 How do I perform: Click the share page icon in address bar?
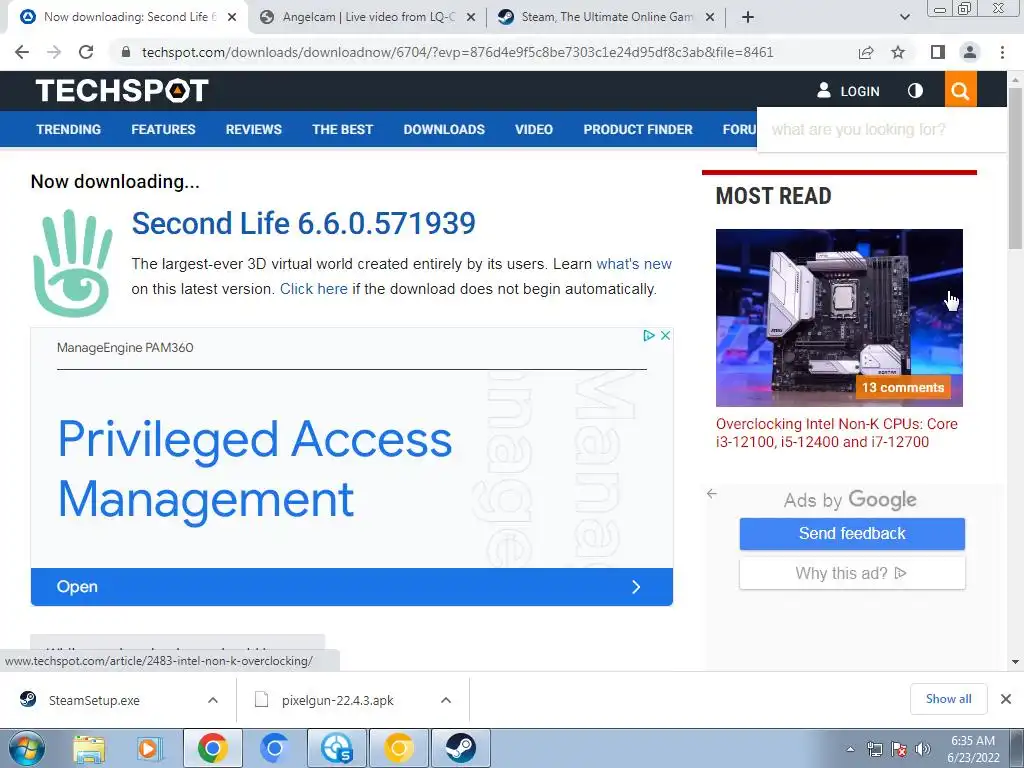pyautogui.click(x=866, y=52)
